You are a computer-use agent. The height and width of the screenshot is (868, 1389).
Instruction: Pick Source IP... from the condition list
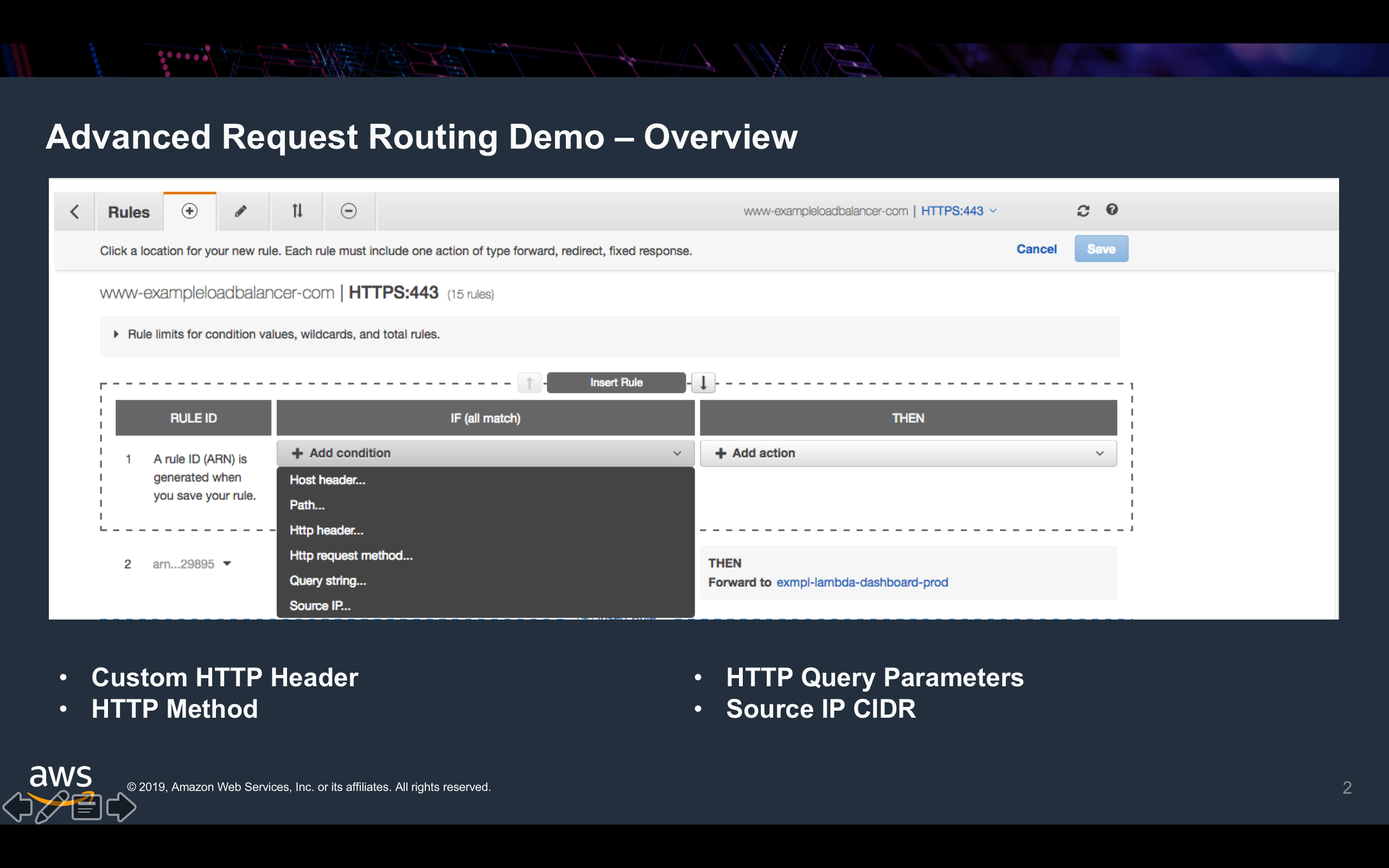coord(320,605)
